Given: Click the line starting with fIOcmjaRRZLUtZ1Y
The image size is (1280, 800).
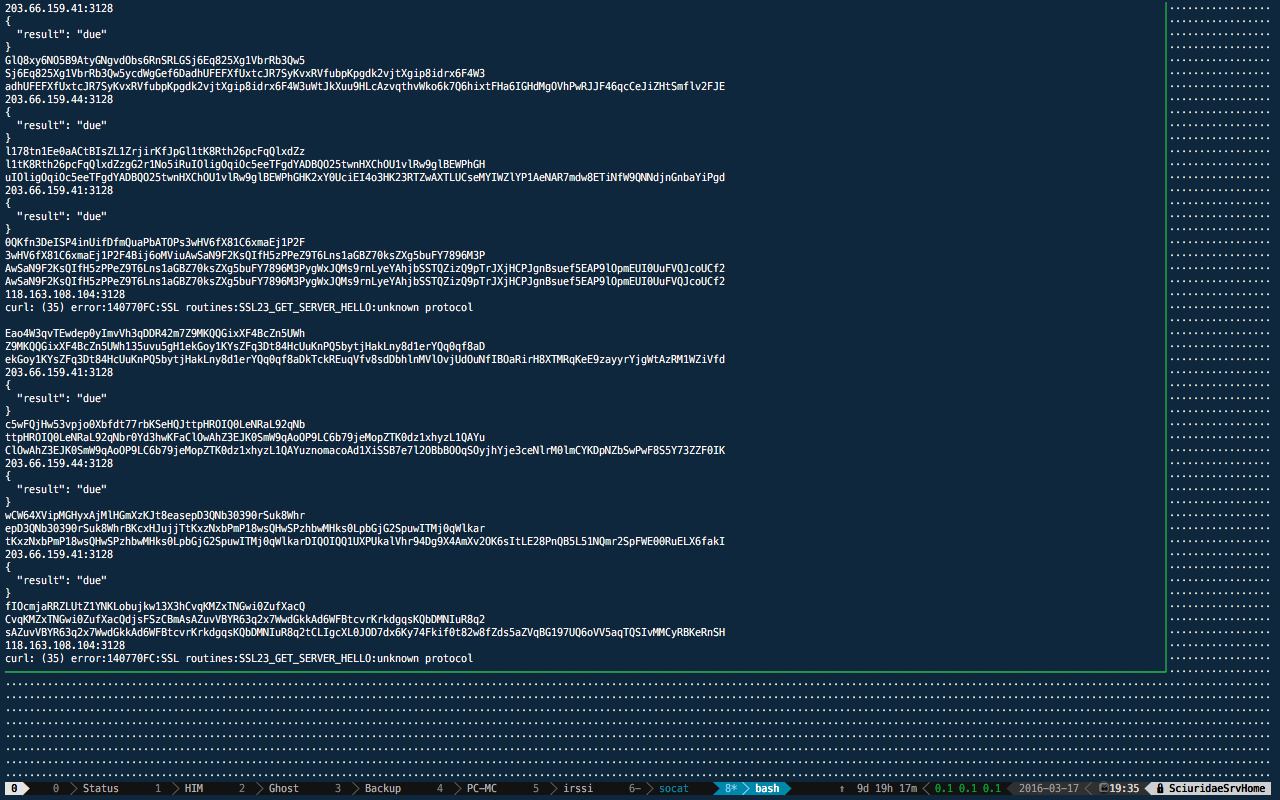Looking at the screenshot, I should pyautogui.click(x=155, y=606).
